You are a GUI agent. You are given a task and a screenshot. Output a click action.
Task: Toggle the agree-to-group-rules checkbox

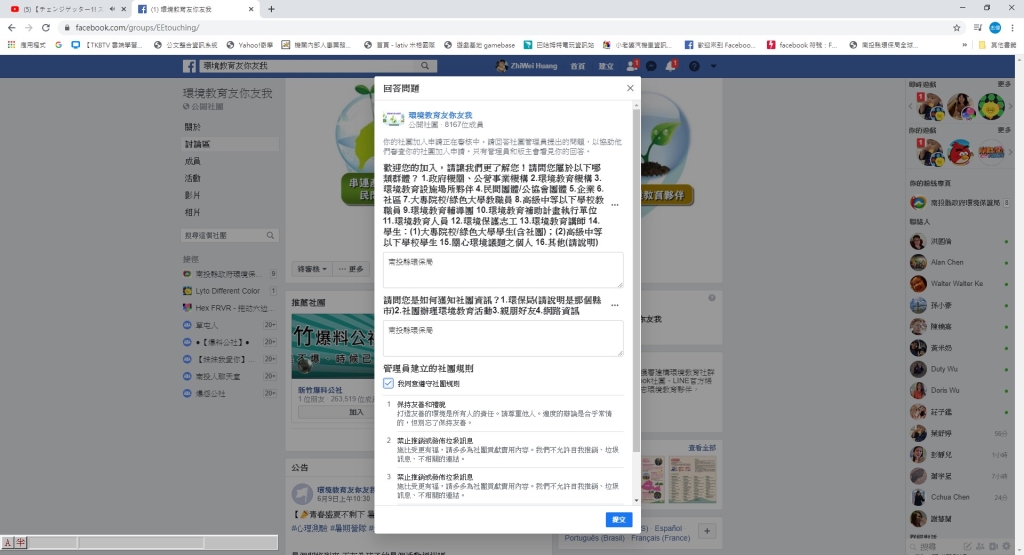tap(389, 383)
